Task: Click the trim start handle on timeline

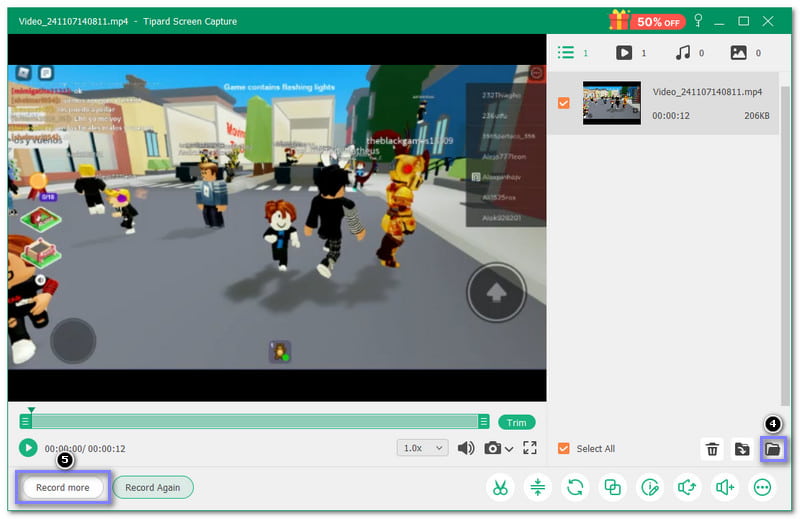Action: click(26, 422)
